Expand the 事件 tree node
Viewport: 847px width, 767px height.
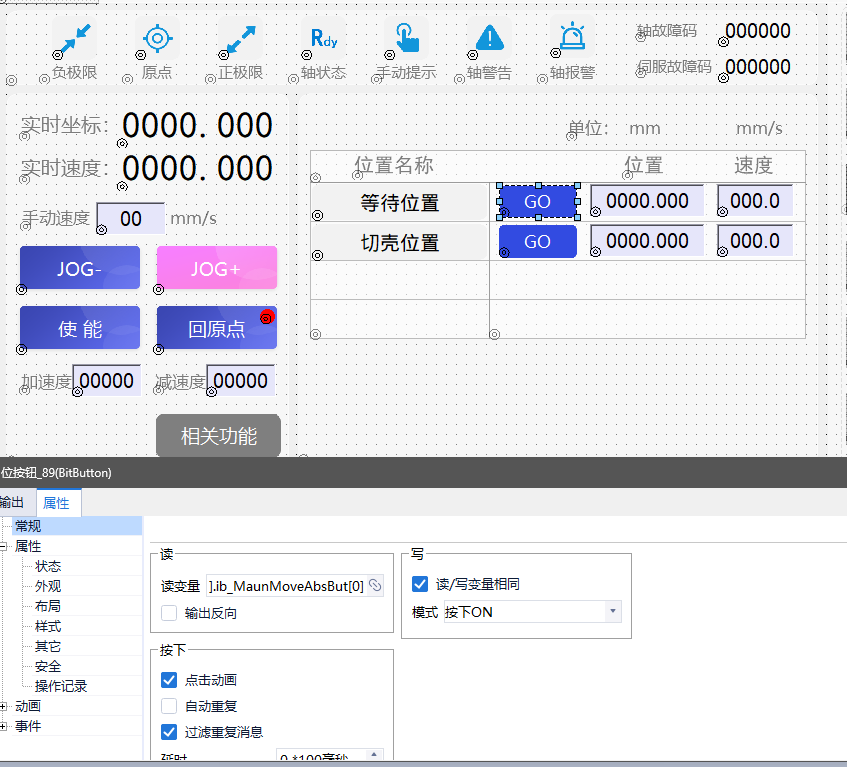tap(5, 726)
